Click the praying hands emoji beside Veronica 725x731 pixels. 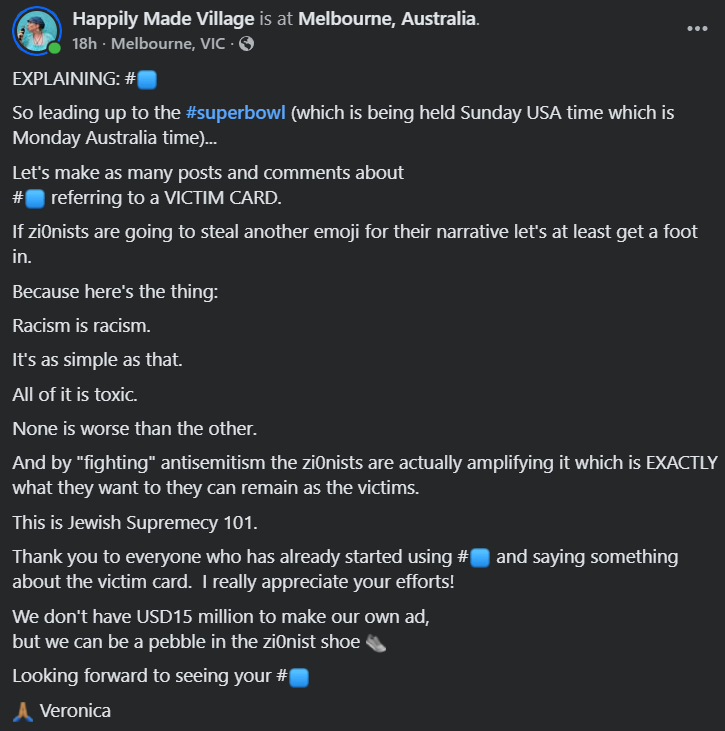(x=23, y=712)
